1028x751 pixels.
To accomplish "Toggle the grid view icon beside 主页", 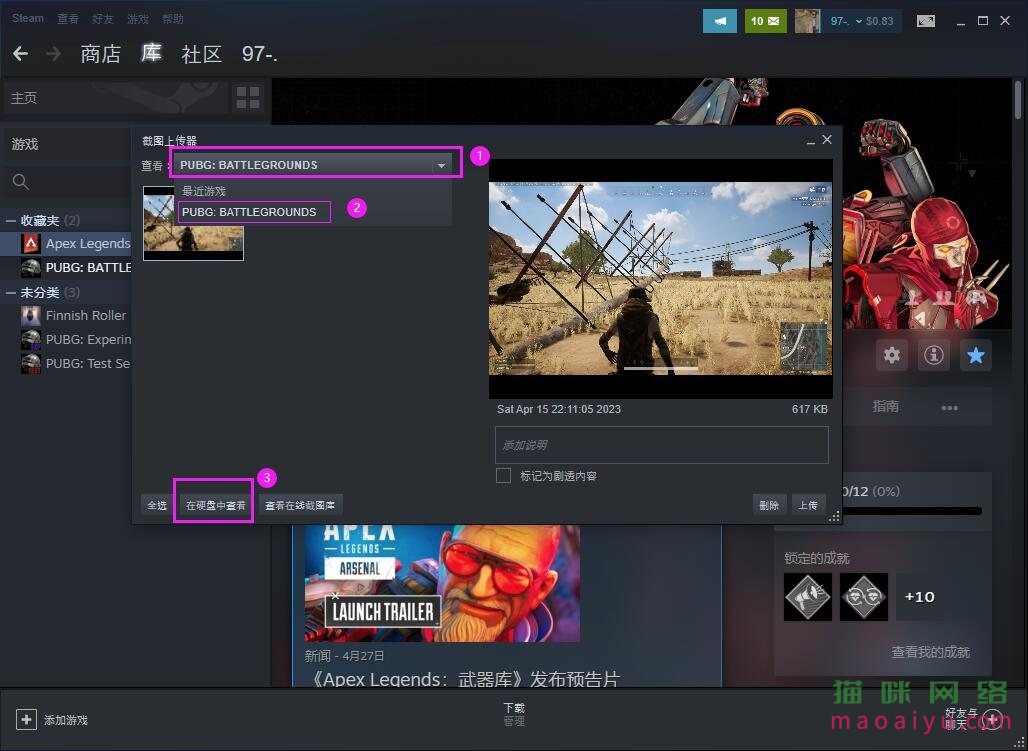I will click(x=247, y=98).
